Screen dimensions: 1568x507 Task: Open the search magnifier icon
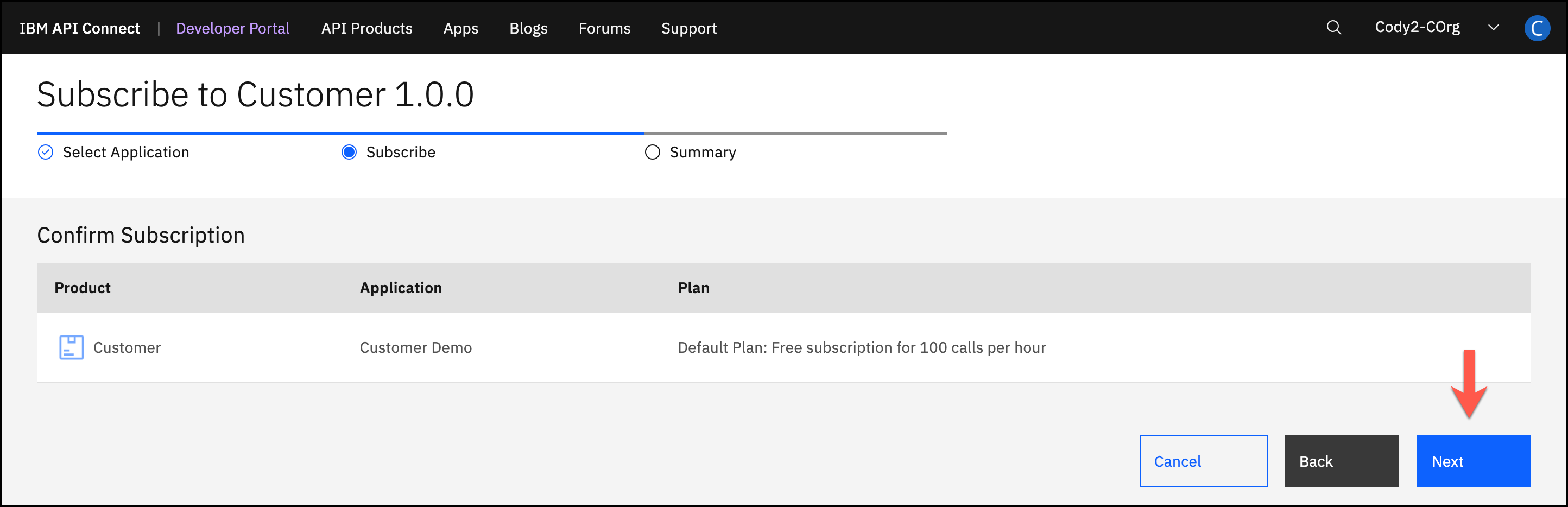[1333, 28]
